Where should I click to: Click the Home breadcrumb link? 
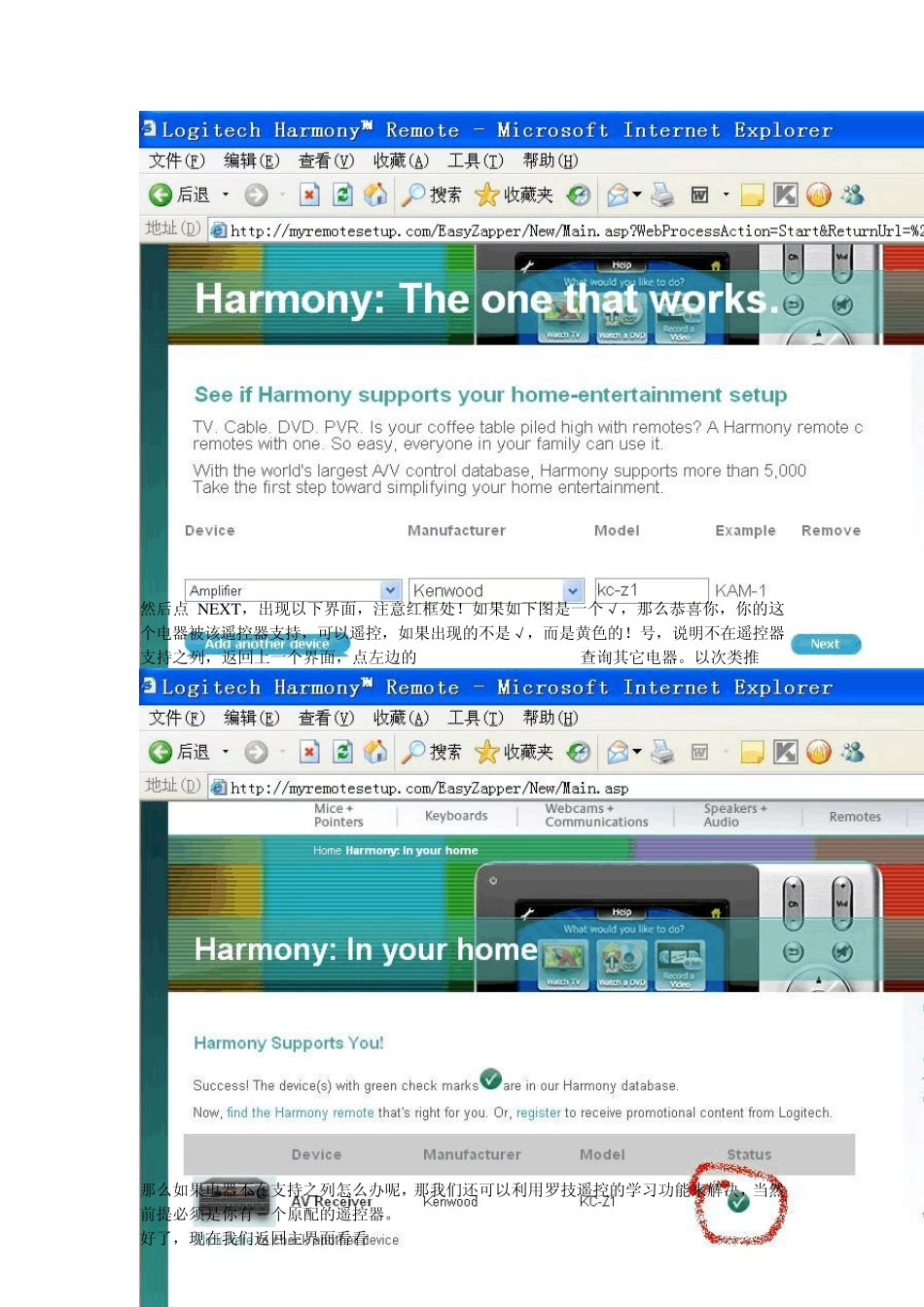tap(327, 850)
